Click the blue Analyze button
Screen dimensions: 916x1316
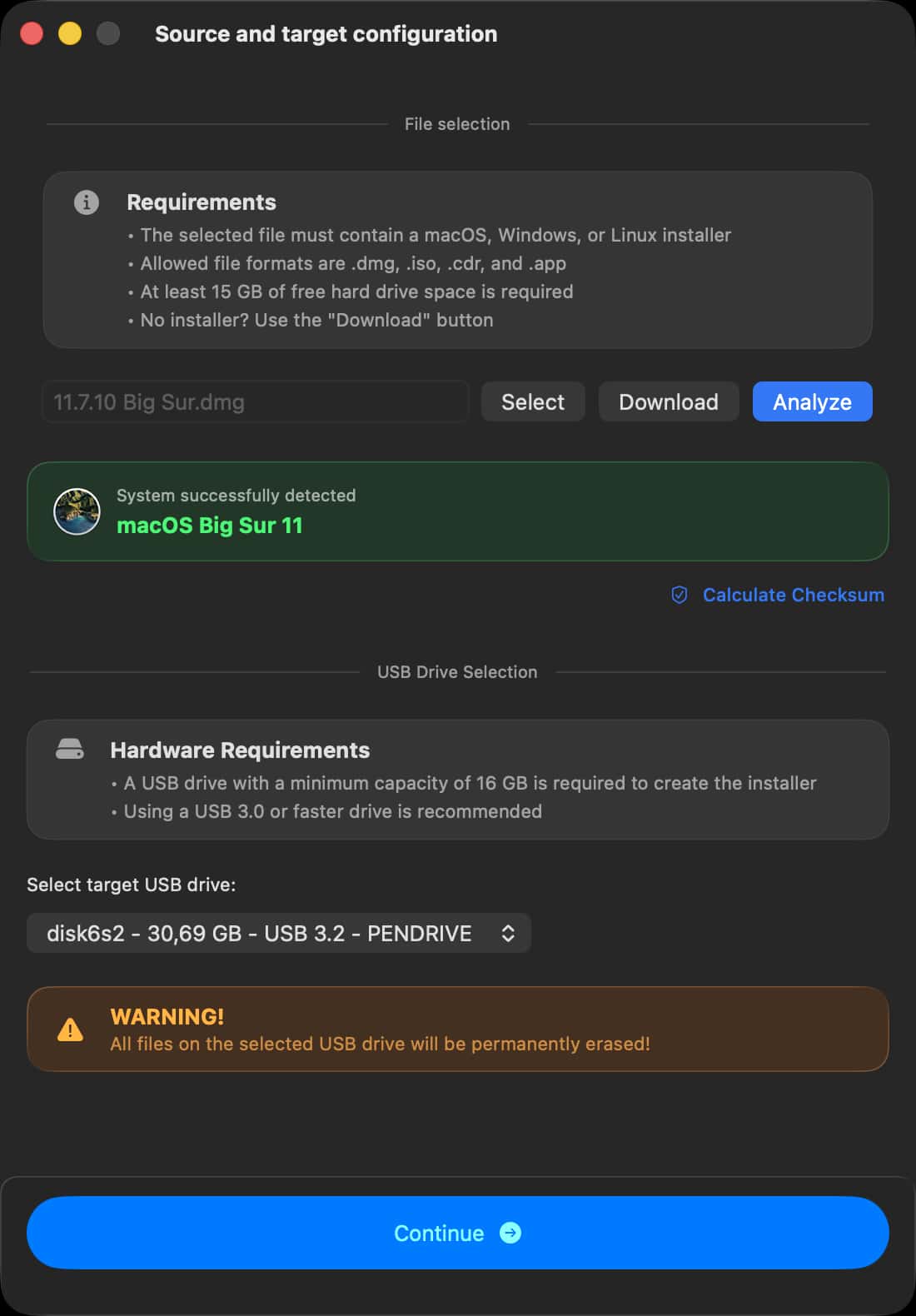pyautogui.click(x=813, y=401)
